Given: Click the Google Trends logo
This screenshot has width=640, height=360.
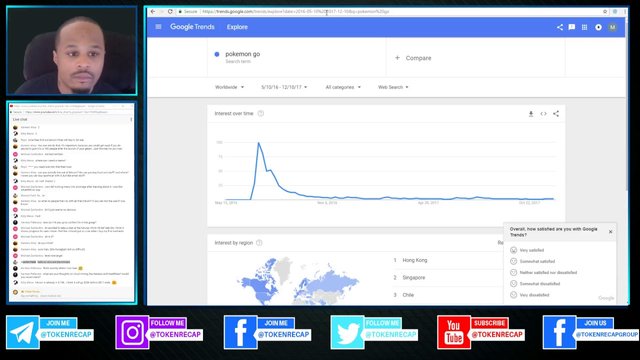Looking at the screenshot, I should (192, 27).
